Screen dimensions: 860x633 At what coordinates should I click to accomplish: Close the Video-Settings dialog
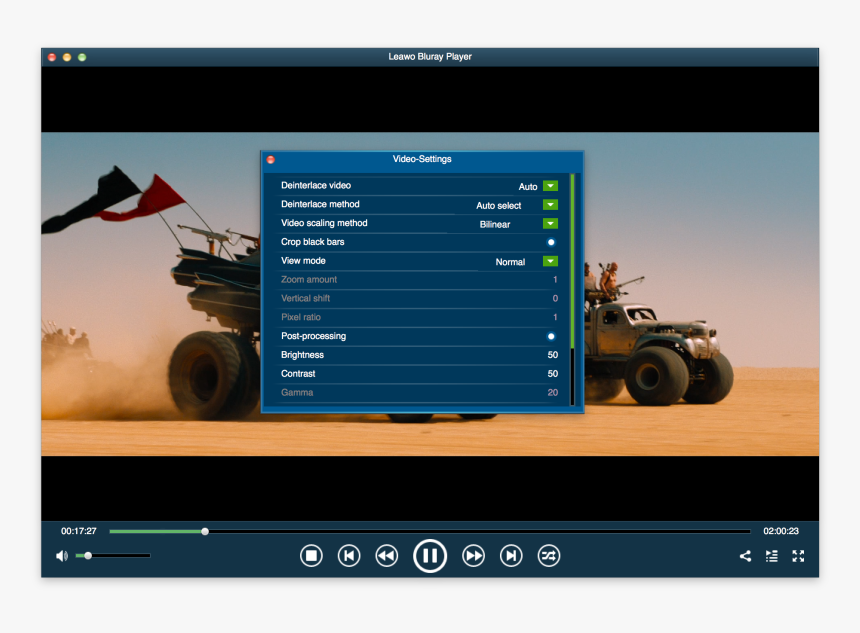[271, 160]
